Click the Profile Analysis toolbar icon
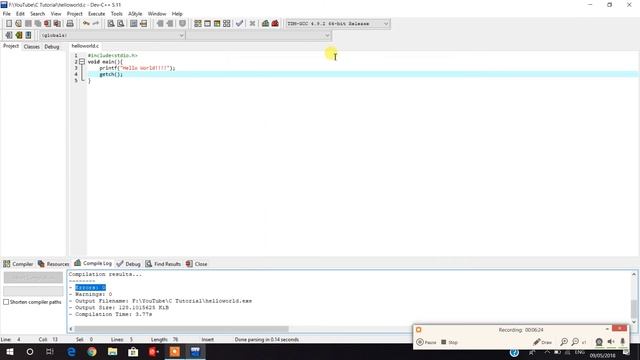 point(265,24)
